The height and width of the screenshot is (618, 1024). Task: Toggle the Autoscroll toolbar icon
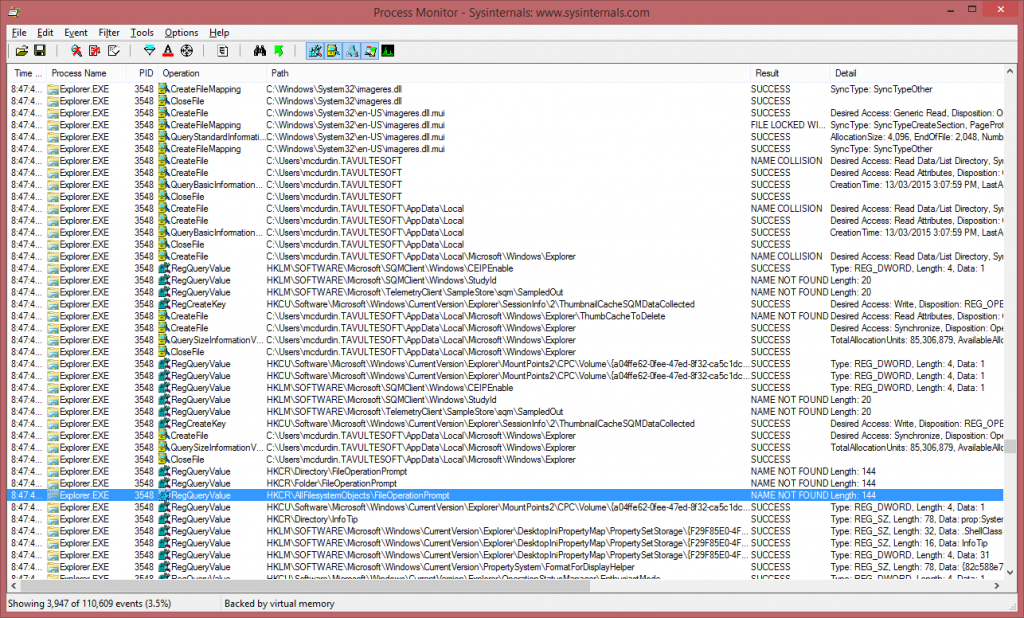click(x=95, y=51)
